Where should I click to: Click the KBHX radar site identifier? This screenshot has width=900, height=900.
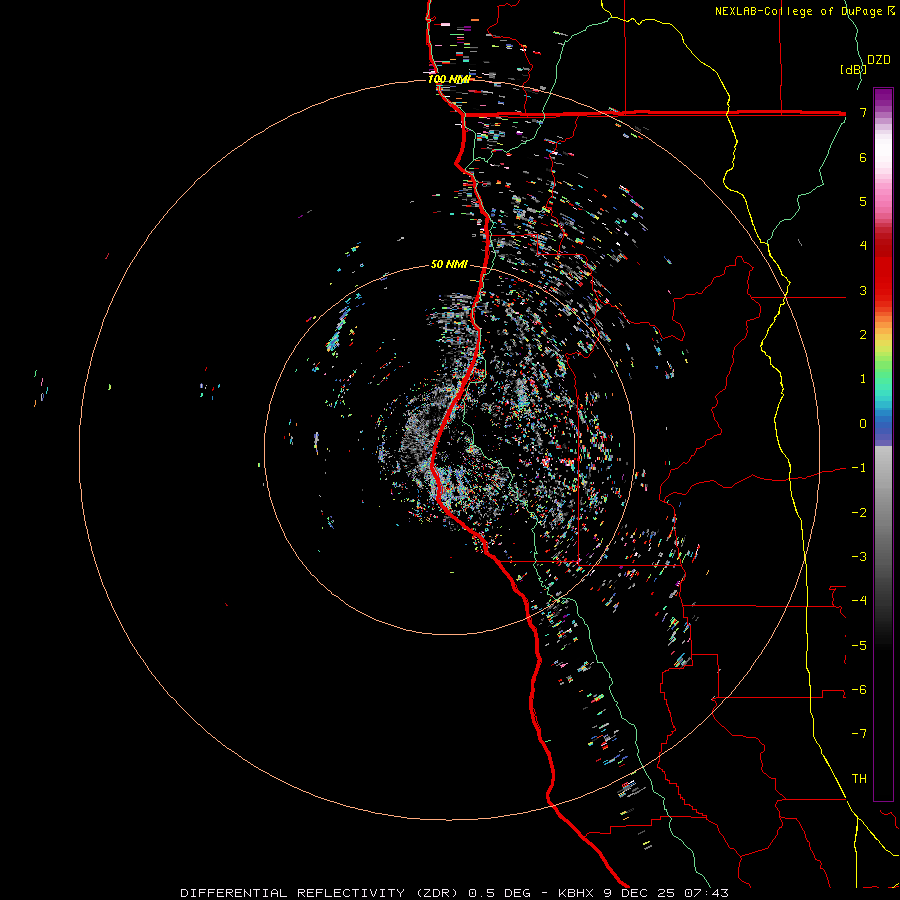pyautogui.click(x=576, y=893)
